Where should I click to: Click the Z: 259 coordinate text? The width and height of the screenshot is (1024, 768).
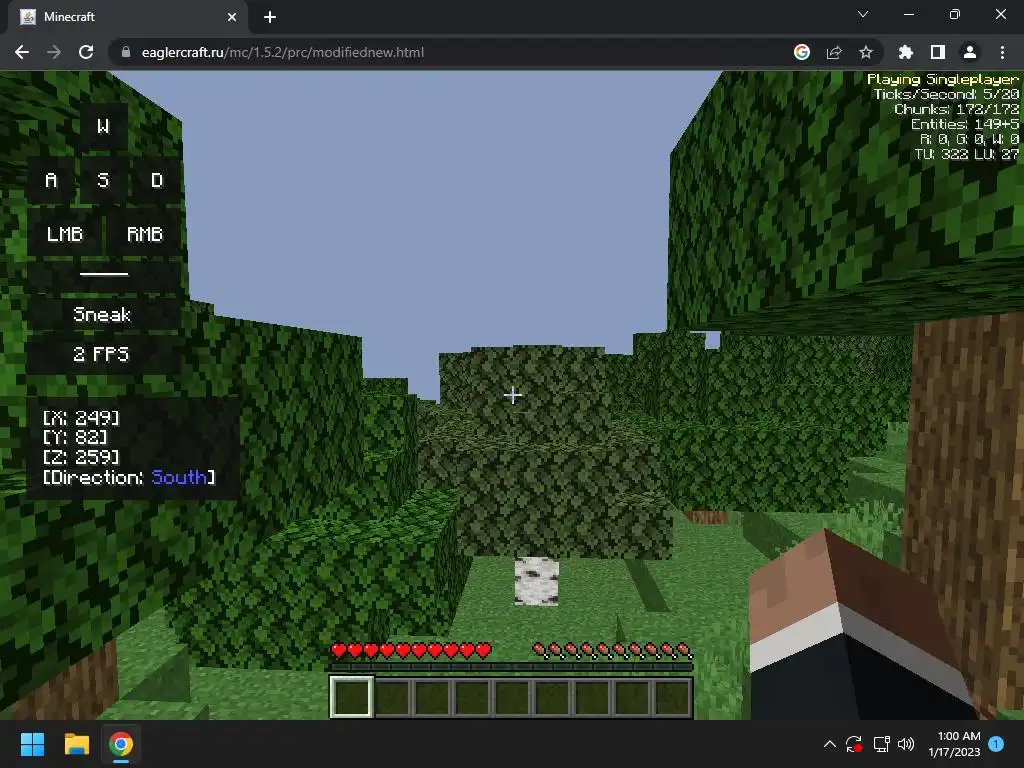point(82,457)
